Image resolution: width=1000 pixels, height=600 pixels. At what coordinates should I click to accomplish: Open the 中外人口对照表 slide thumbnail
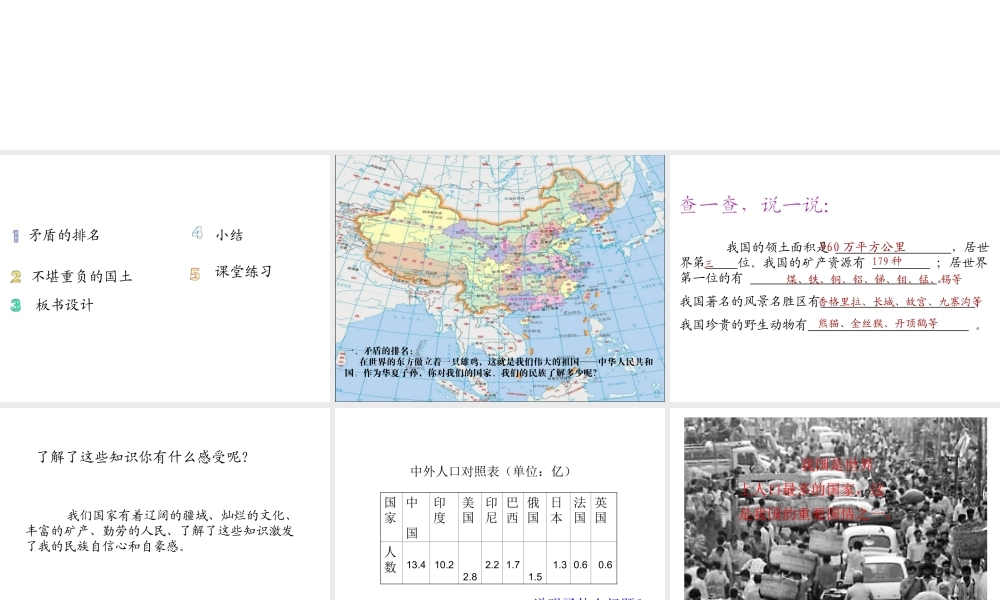[x=500, y=504]
